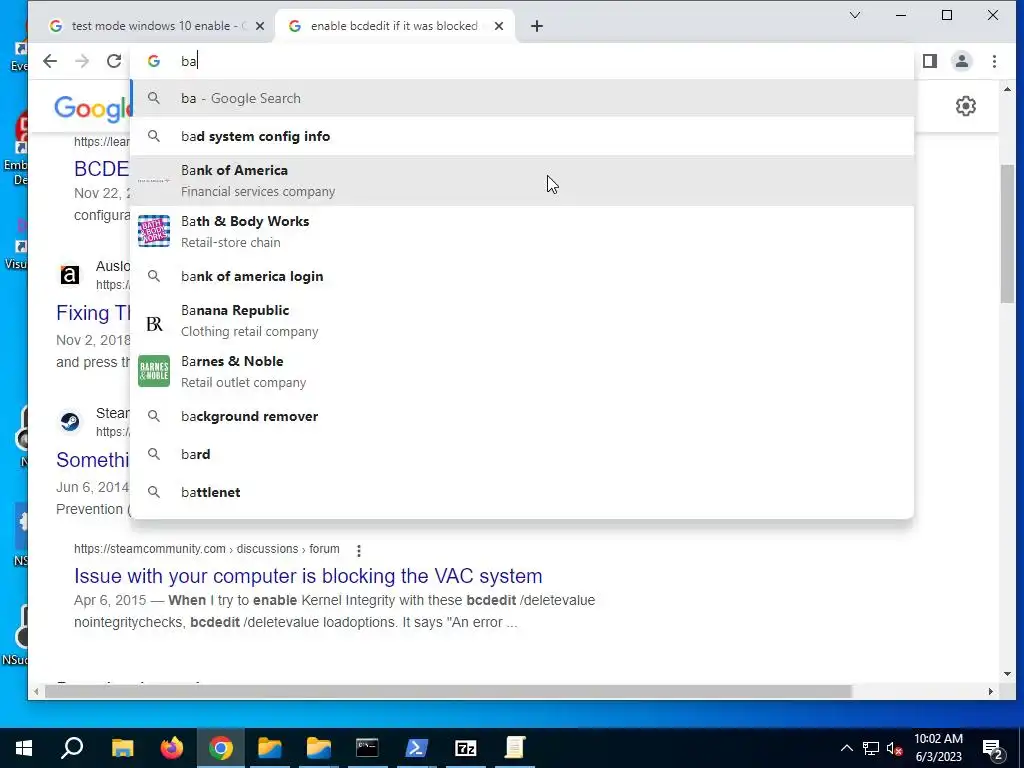Open Chrome three-dot menu
1024x768 pixels.
click(x=994, y=61)
